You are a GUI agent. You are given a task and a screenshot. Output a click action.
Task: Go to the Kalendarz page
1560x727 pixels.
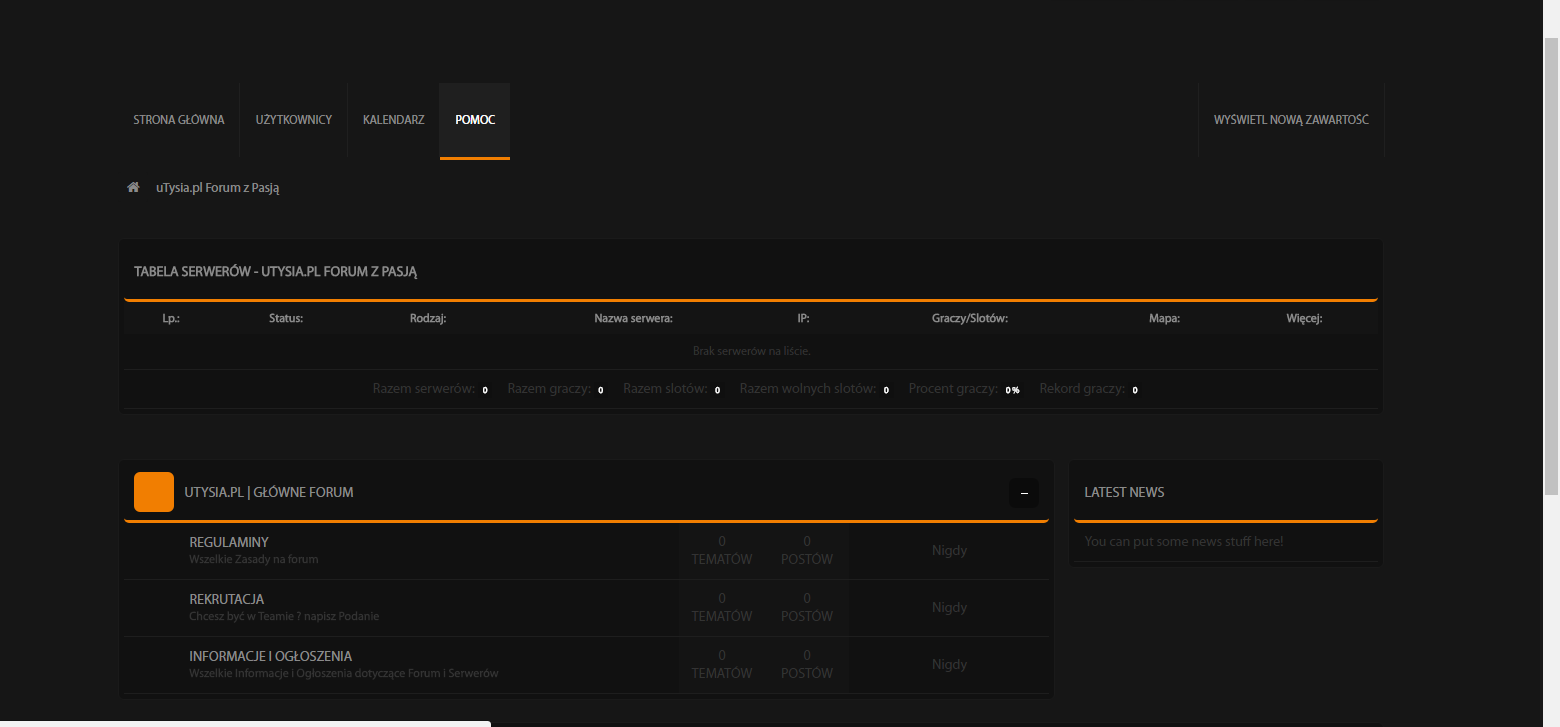[x=393, y=120]
